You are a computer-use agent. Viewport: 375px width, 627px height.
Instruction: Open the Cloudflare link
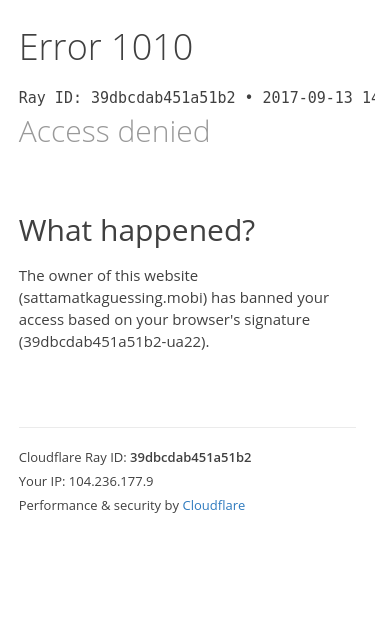point(213,505)
